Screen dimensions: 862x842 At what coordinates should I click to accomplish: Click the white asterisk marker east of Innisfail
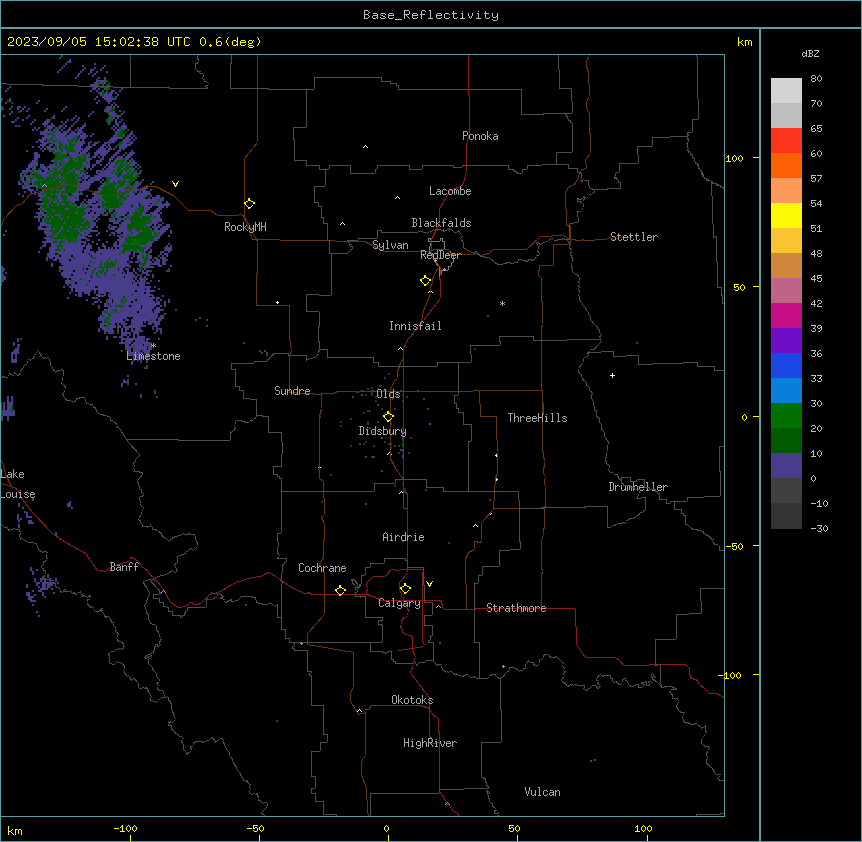pos(502,303)
